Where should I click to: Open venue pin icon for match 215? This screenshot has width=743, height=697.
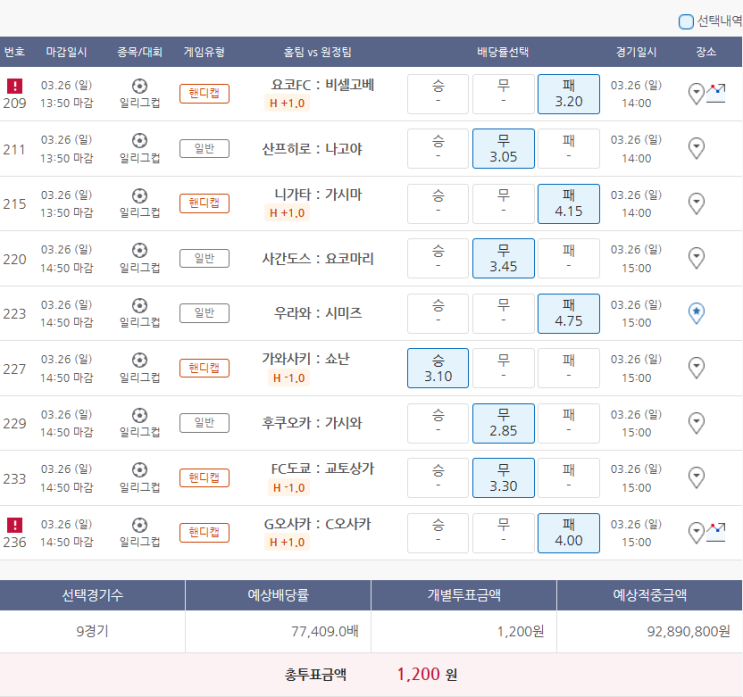point(696,203)
